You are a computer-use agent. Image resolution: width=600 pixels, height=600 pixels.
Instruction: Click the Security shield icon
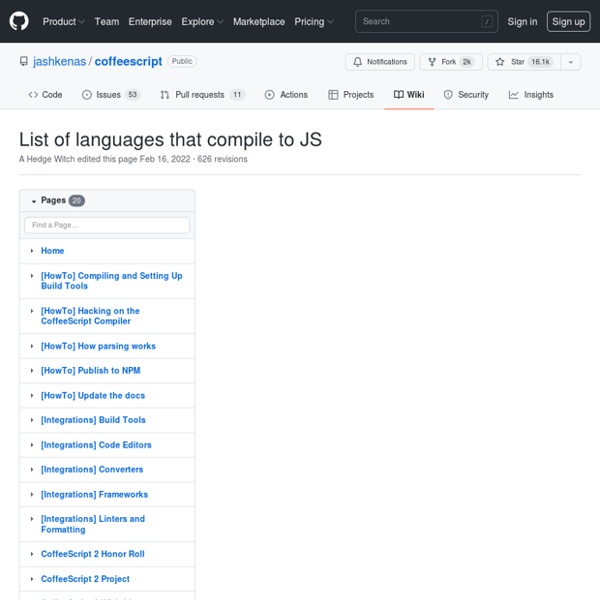click(448, 95)
